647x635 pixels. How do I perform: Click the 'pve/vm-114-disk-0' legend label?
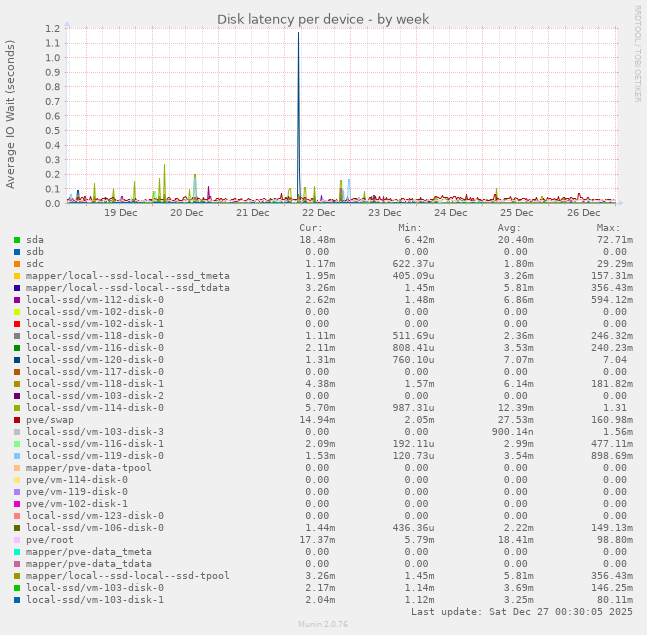pos(77,480)
